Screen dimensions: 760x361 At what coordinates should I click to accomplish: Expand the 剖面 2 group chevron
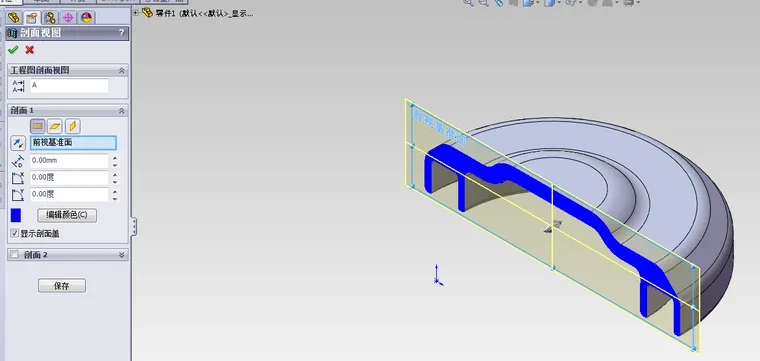point(122,254)
